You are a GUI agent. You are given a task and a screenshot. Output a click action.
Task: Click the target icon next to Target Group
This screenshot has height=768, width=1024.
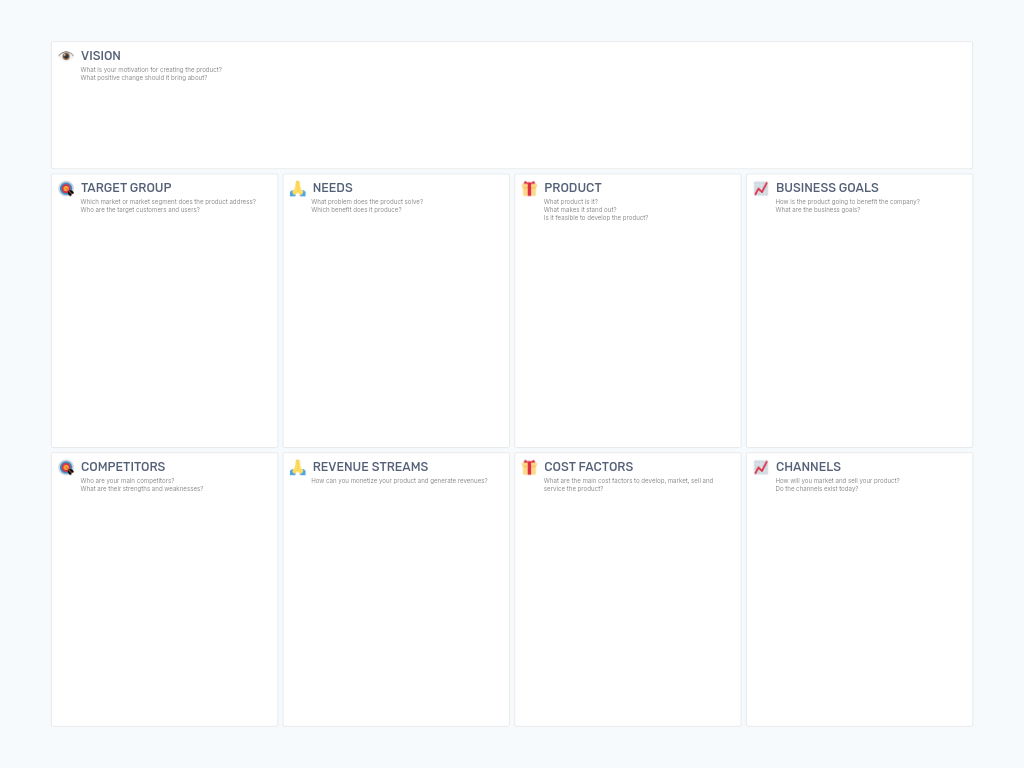tap(67, 189)
